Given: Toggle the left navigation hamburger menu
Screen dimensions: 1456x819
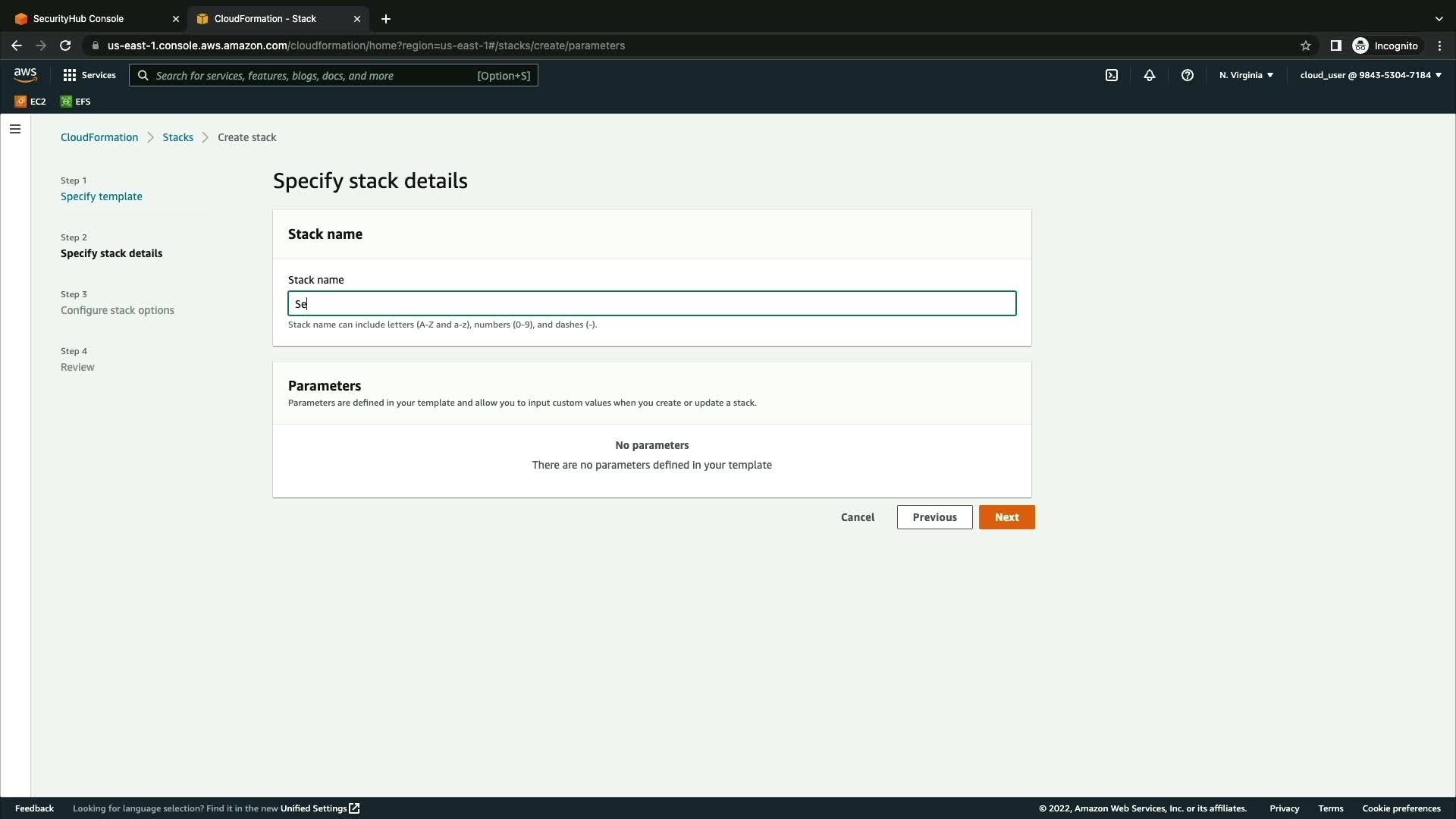Looking at the screenshot, I should click(15, 129).
